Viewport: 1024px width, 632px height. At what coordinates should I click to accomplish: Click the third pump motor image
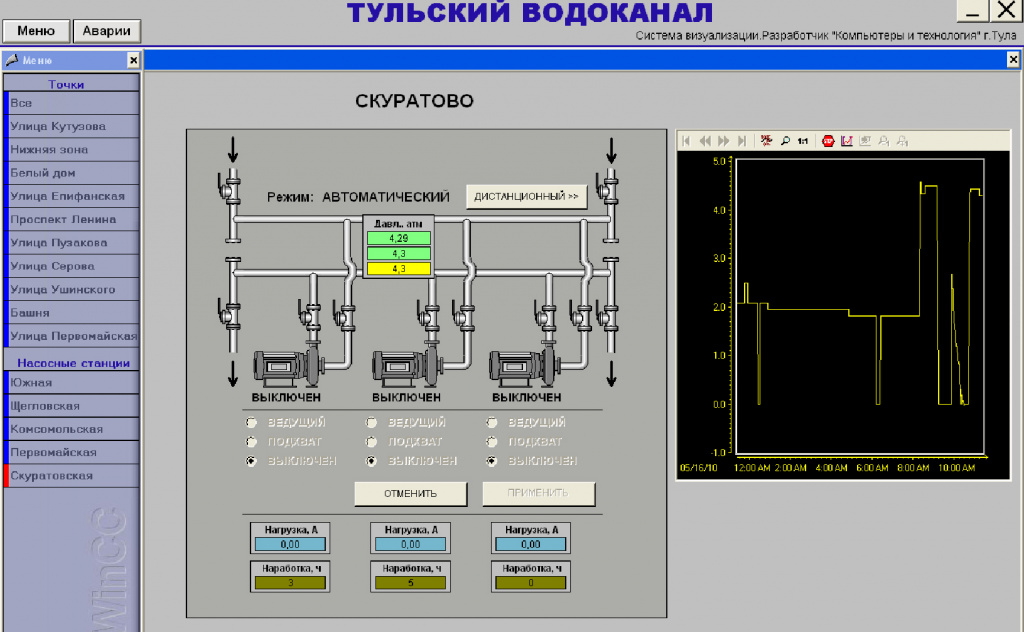tap(526, 368)
